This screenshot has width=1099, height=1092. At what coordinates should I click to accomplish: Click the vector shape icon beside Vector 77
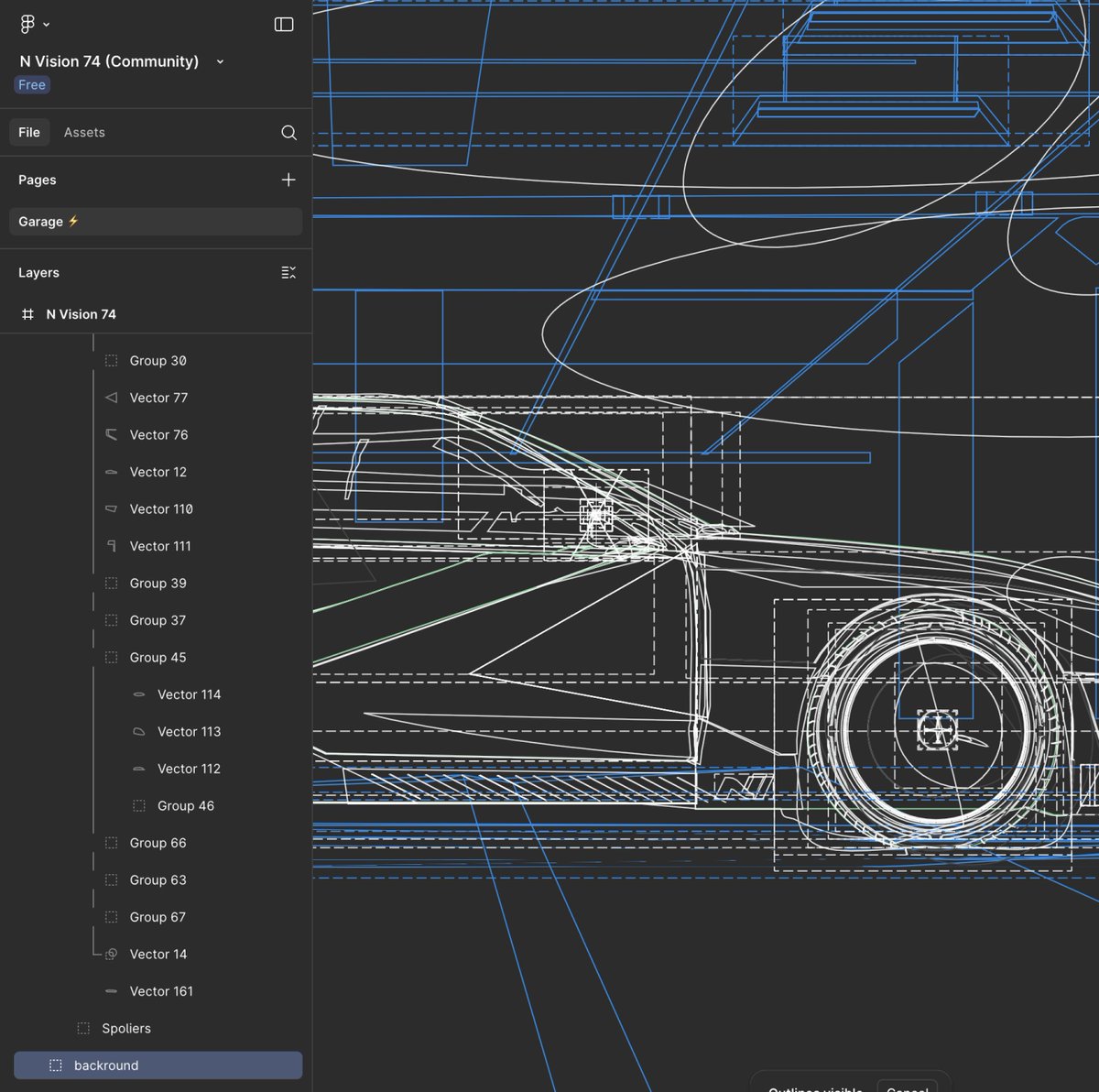pyautogui.click(x=111, y=398)
